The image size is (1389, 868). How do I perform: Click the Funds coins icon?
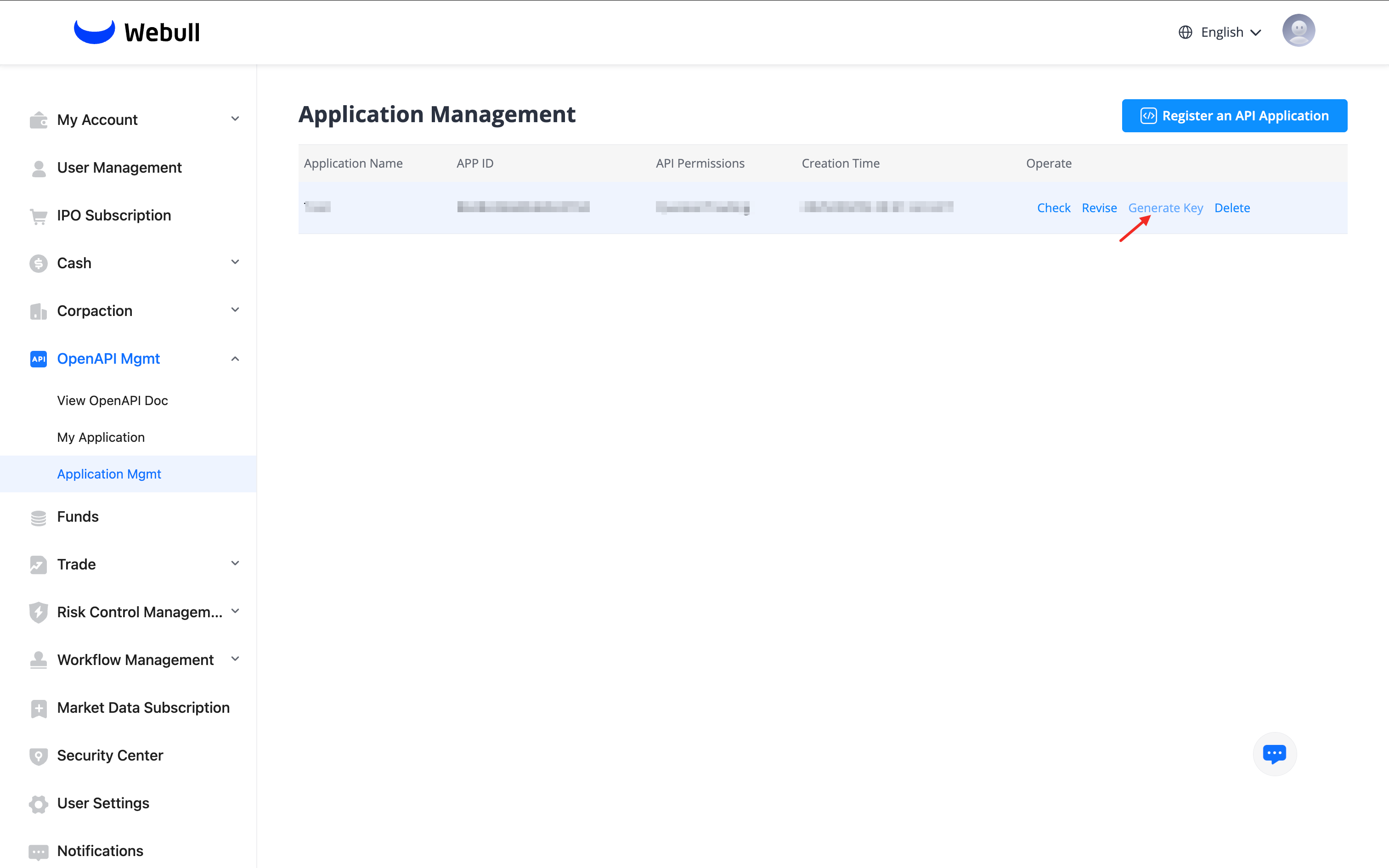(39, 517)
